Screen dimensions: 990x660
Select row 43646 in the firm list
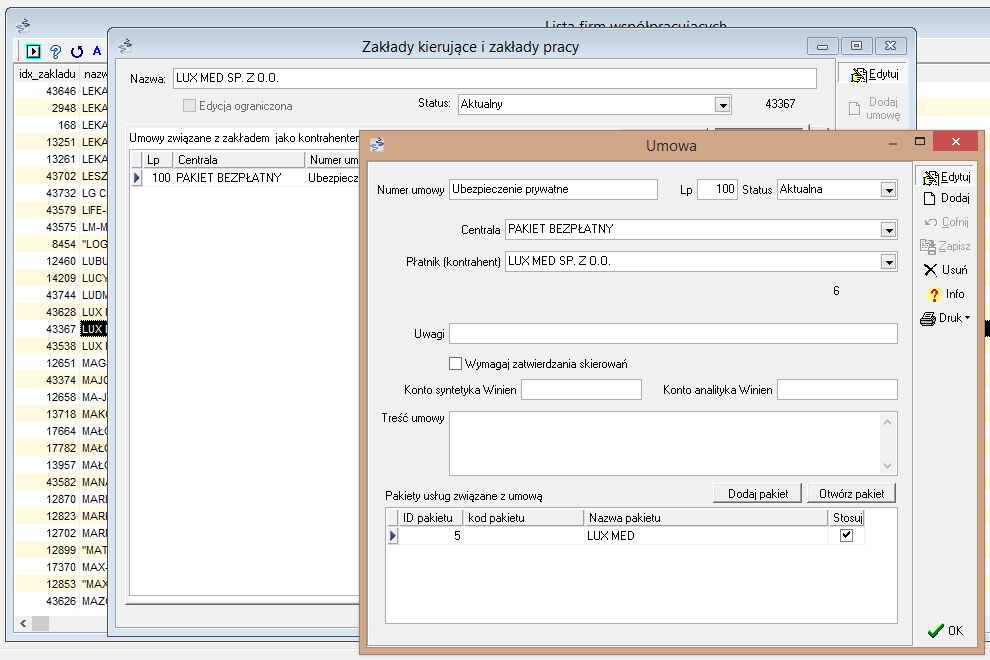(61, 91)
